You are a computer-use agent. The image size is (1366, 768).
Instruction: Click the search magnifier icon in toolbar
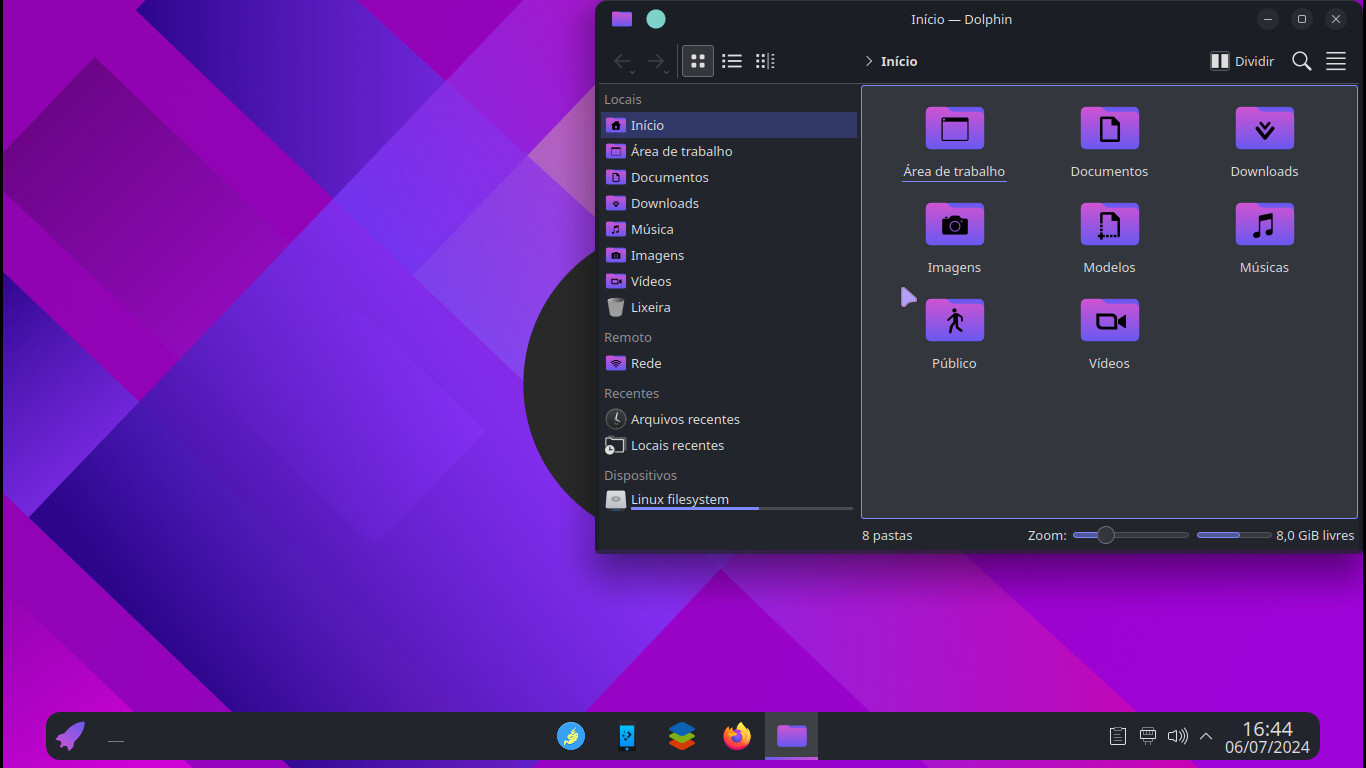point(1301,61)
